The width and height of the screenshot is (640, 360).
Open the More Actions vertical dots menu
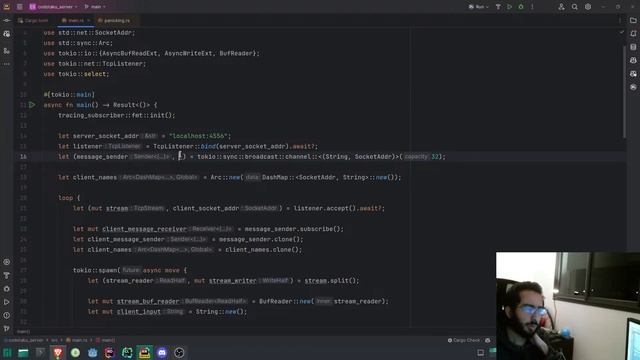point(532,7)
